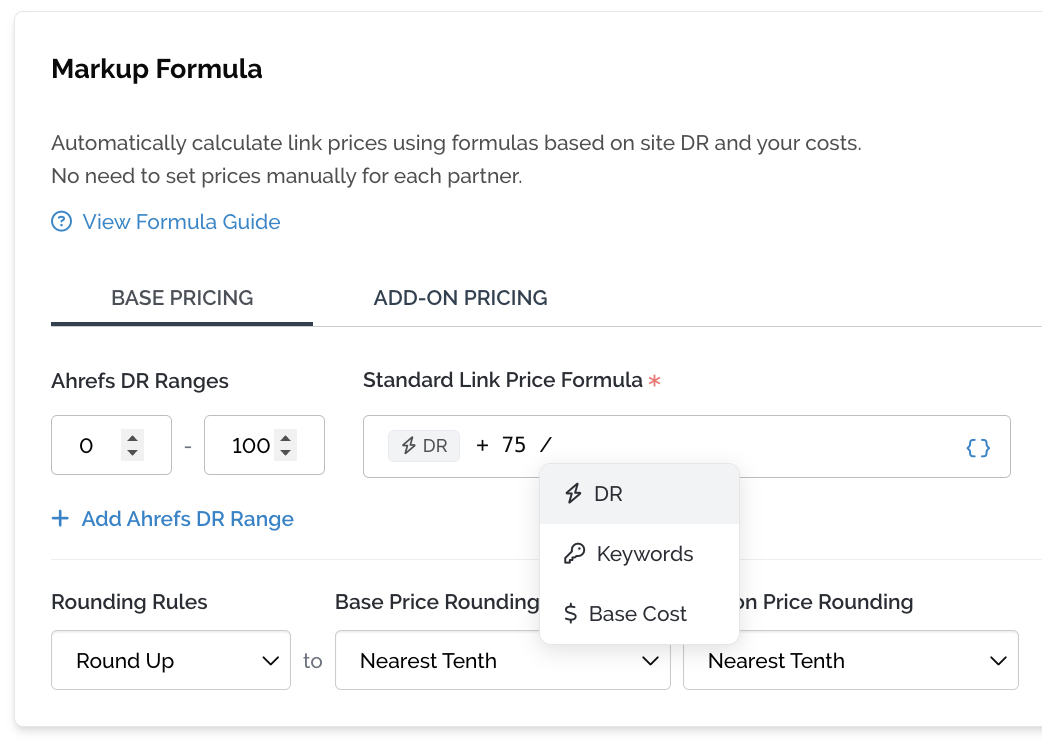Click the minimum DR range input showing 0
Viewport: 1042px width, 742px height.
[x=88, y=446]
